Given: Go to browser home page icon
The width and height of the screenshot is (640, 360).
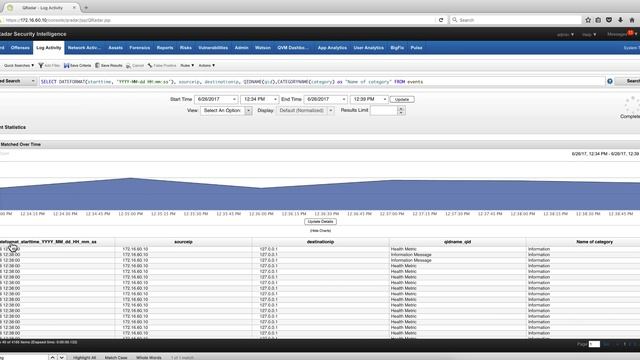Looking at the screenshot, I should pyautogui.click(x=632, y=20).
